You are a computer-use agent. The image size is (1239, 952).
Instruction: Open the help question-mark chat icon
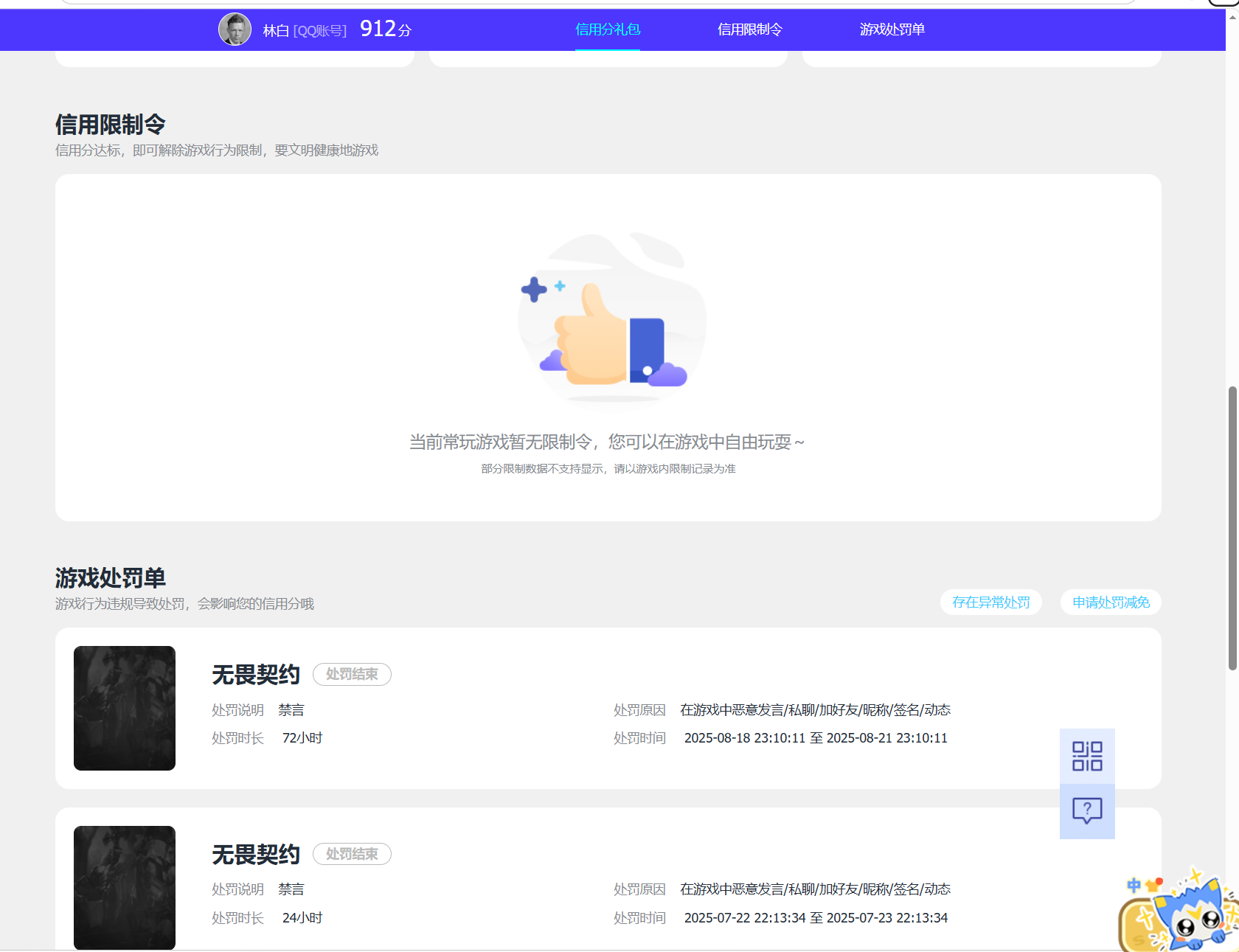click(x=1087, y=811)
